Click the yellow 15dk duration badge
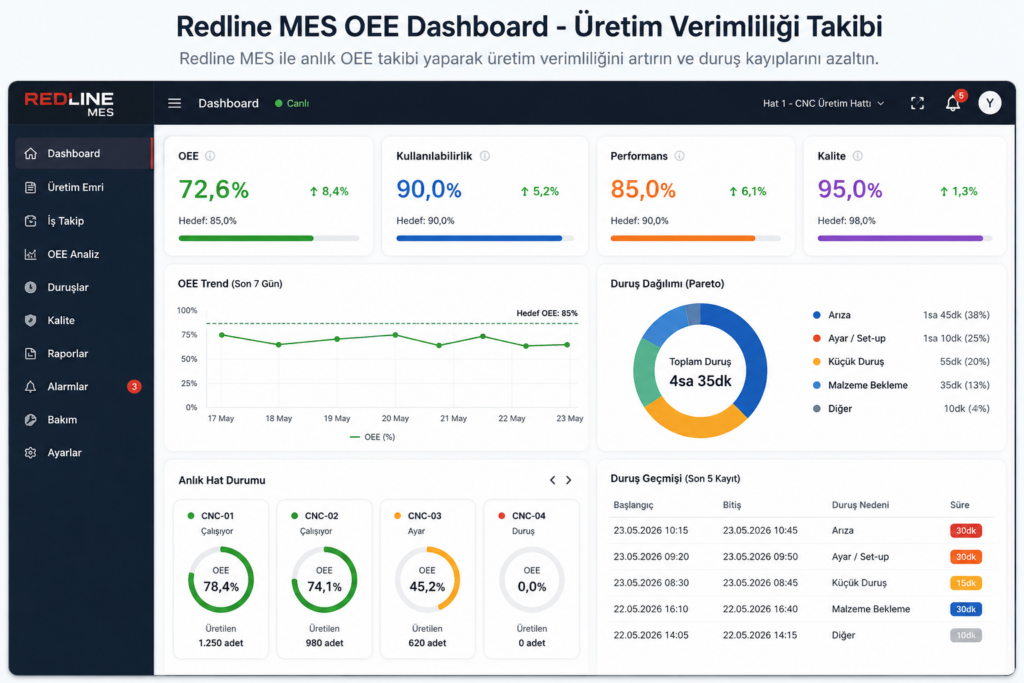 (x=966, y=583)
